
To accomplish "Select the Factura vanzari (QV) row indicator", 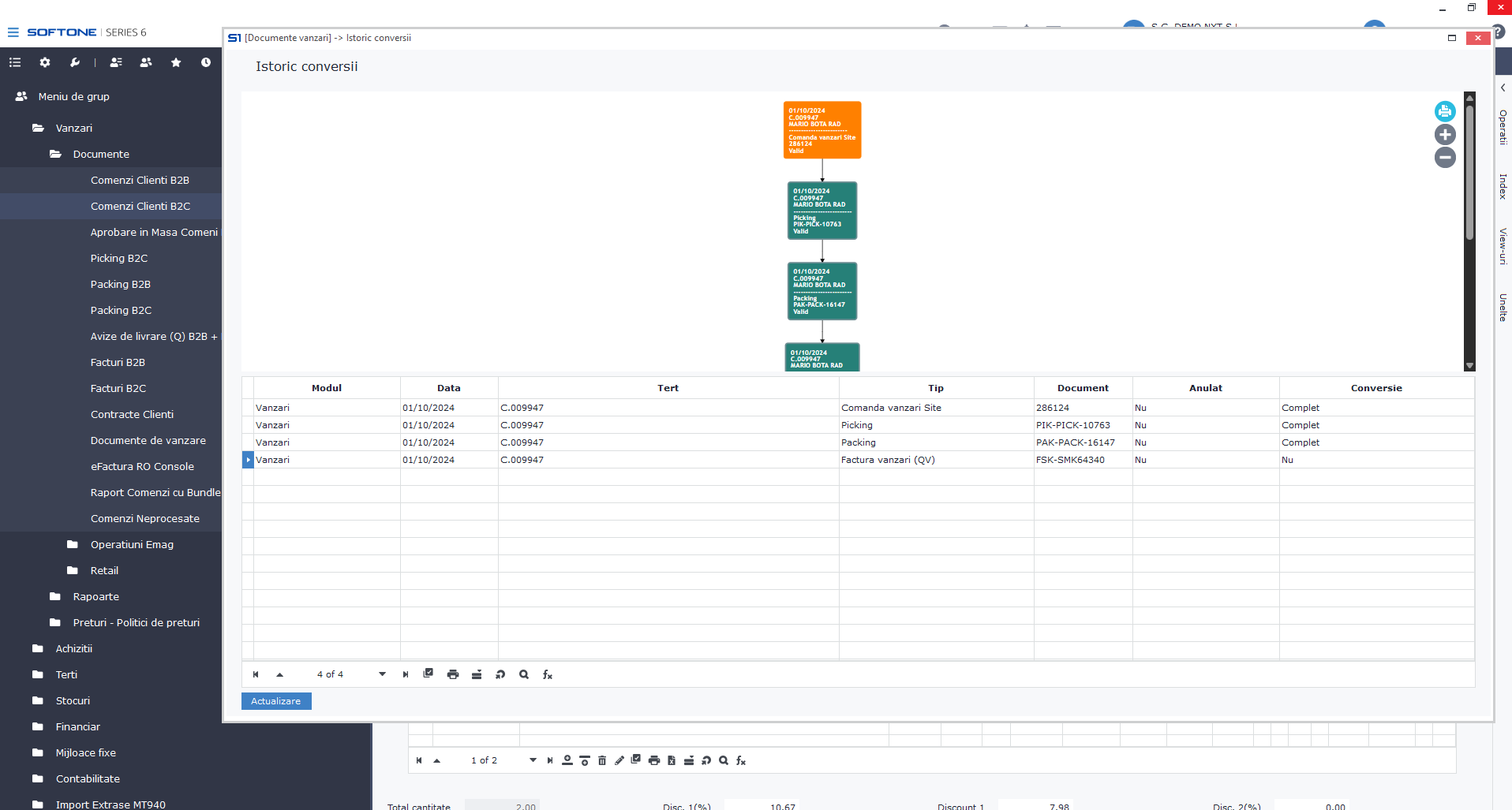I will coord(248,460).
